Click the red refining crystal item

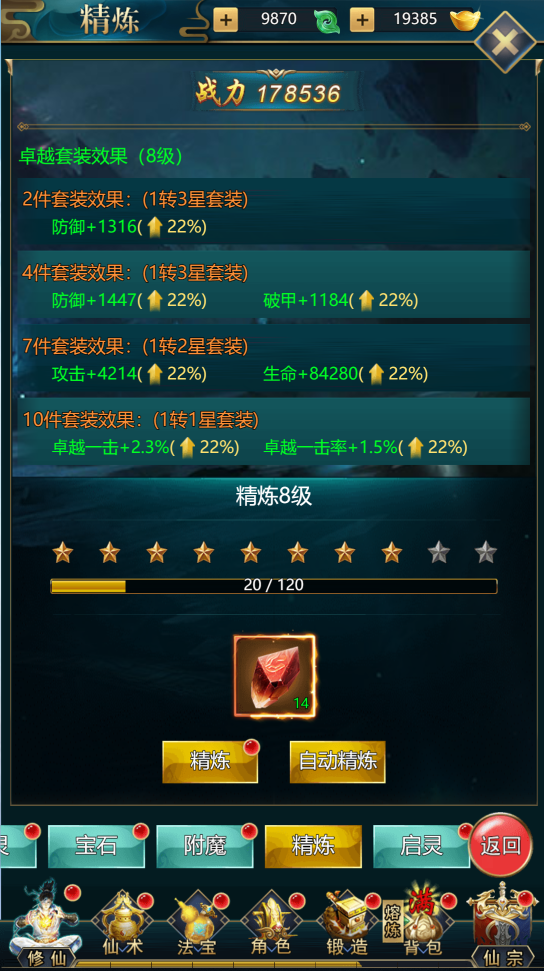[x=274, y=676]
